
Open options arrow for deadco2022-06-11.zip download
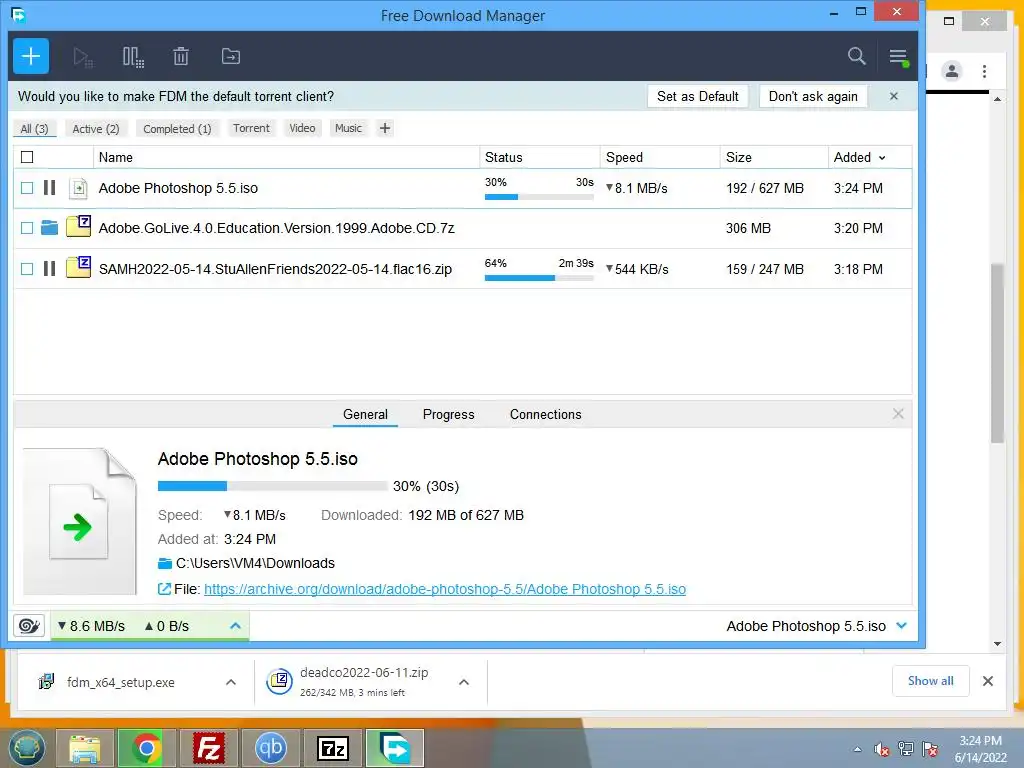(464, 682)
